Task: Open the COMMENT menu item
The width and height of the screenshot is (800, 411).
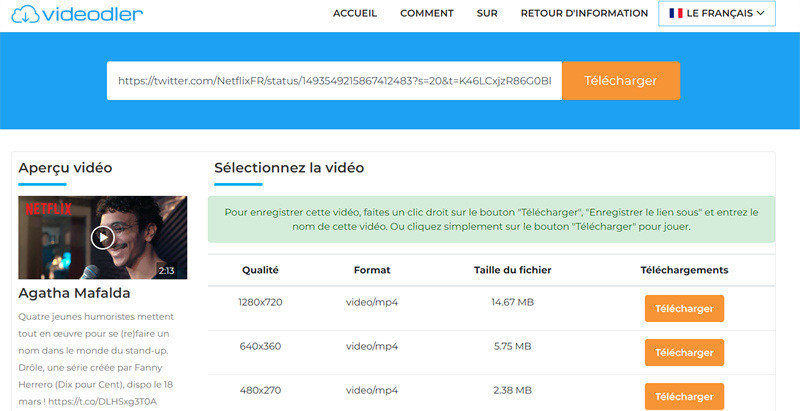Action: tap(427, 13)
